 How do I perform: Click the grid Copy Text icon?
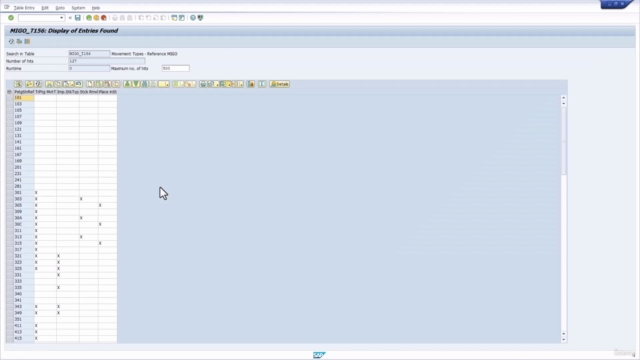click(x=58, y=84)
